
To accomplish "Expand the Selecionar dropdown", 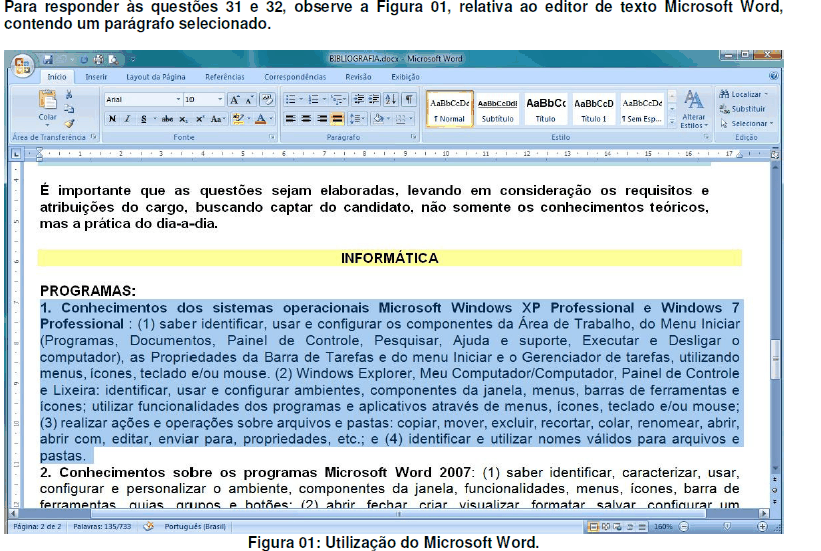I will coord(747,124).
